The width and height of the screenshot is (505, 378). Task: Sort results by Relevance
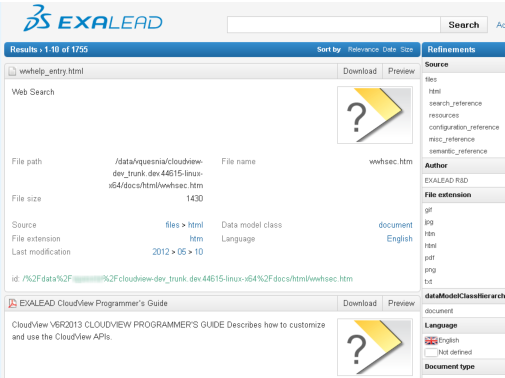[x=363, y=50]
